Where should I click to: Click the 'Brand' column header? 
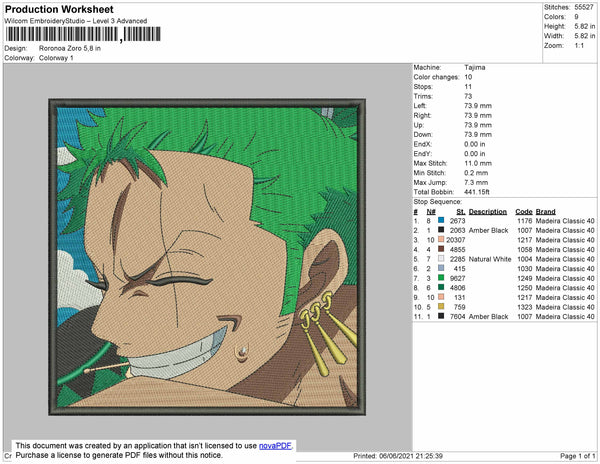tap(545, 212)
